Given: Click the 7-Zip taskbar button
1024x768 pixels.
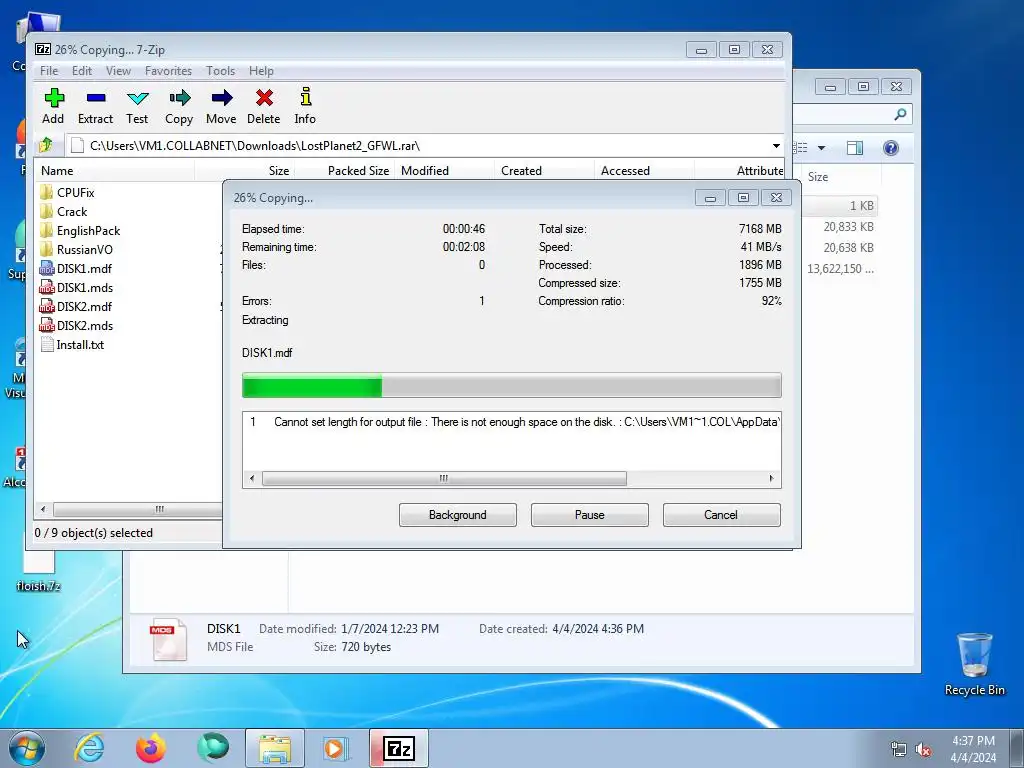Looking at the screenshot, I should point(399,748).
